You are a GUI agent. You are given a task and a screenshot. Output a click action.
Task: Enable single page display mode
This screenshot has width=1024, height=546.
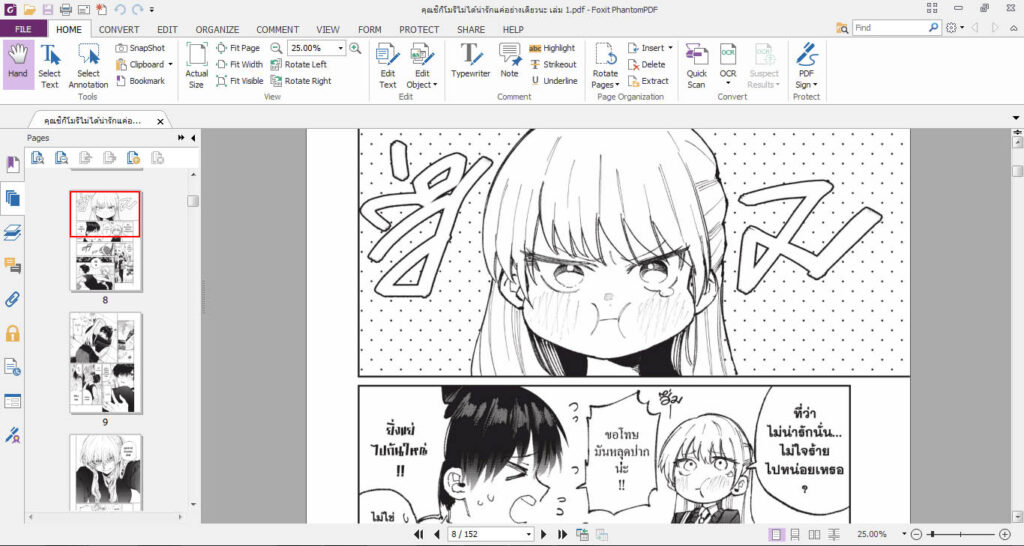pyautogui.click(x=775, y=534)
